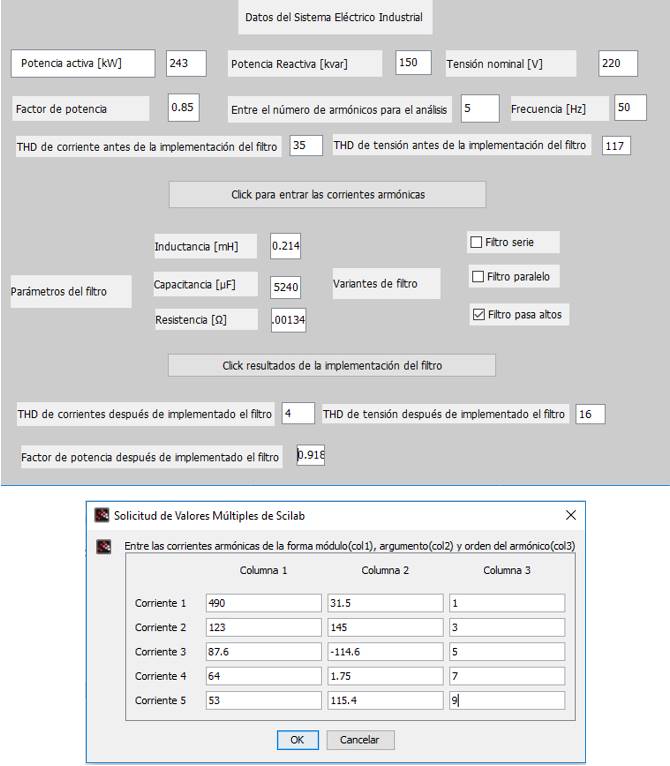The height and width of the screenshot is (766, 670).
Task: Click resultados de la implementación del filtro
Action: coord(331,366)
